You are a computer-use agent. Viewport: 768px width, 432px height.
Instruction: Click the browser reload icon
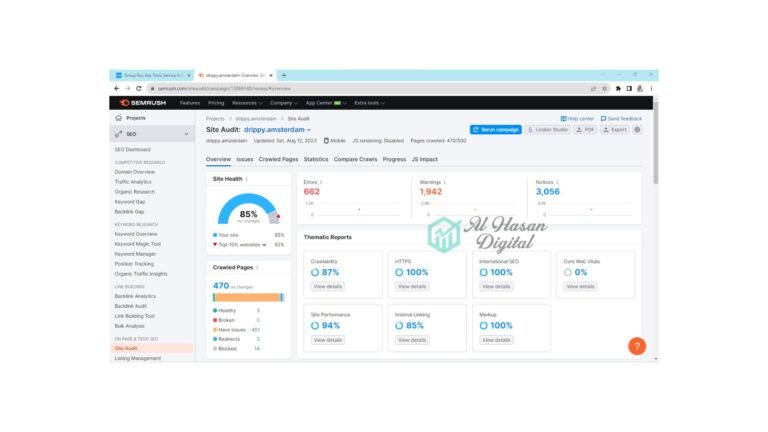coord(139,88)
